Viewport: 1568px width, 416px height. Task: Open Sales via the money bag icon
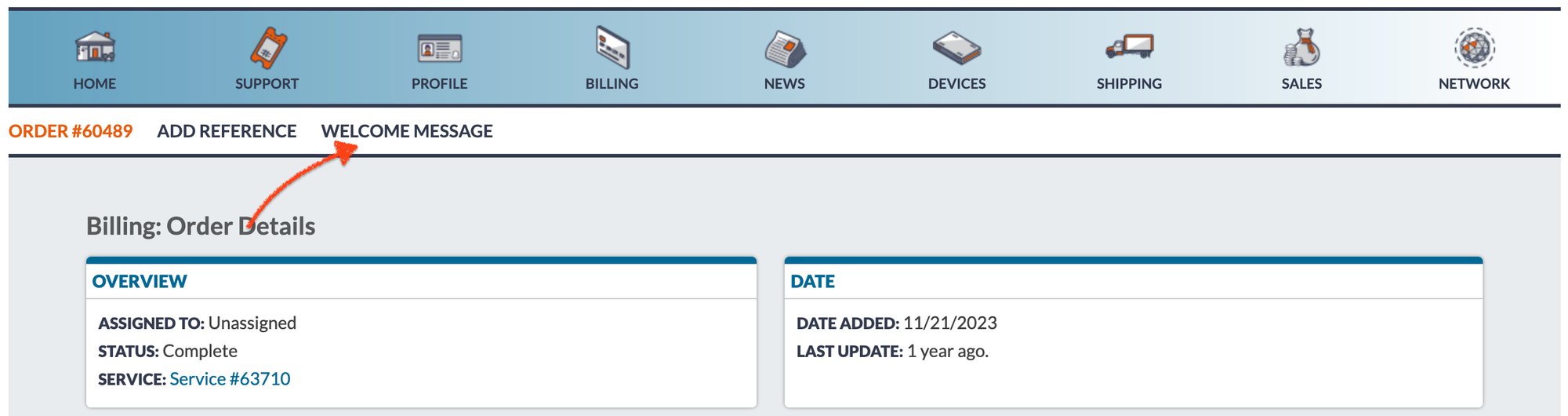pyautogui.click(x=1301, y=47)
